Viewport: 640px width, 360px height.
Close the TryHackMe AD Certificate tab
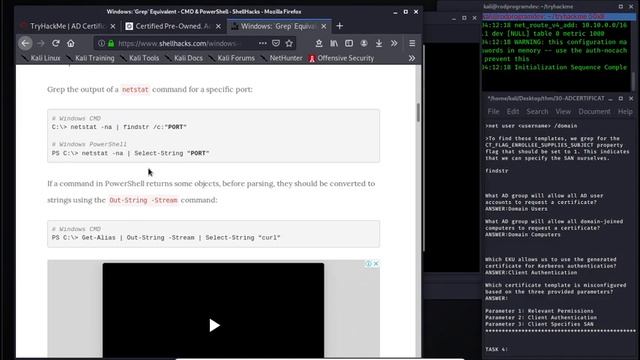[113, 26]
